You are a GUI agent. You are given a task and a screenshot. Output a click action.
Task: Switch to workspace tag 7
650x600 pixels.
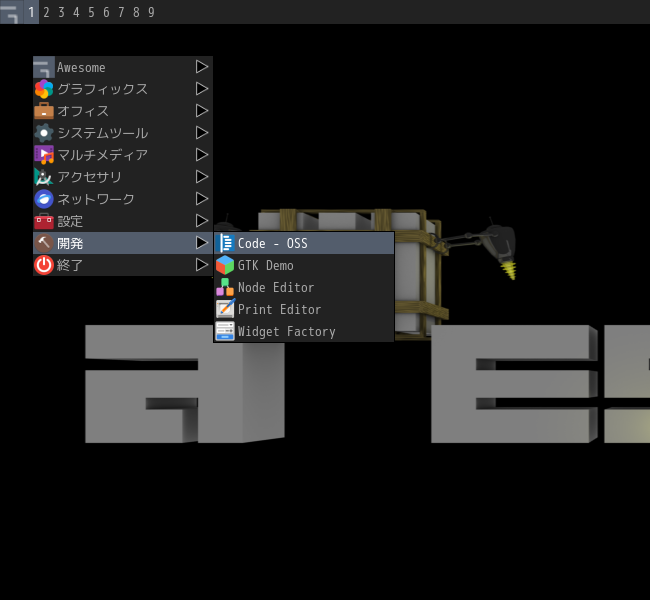coord(121,12)
